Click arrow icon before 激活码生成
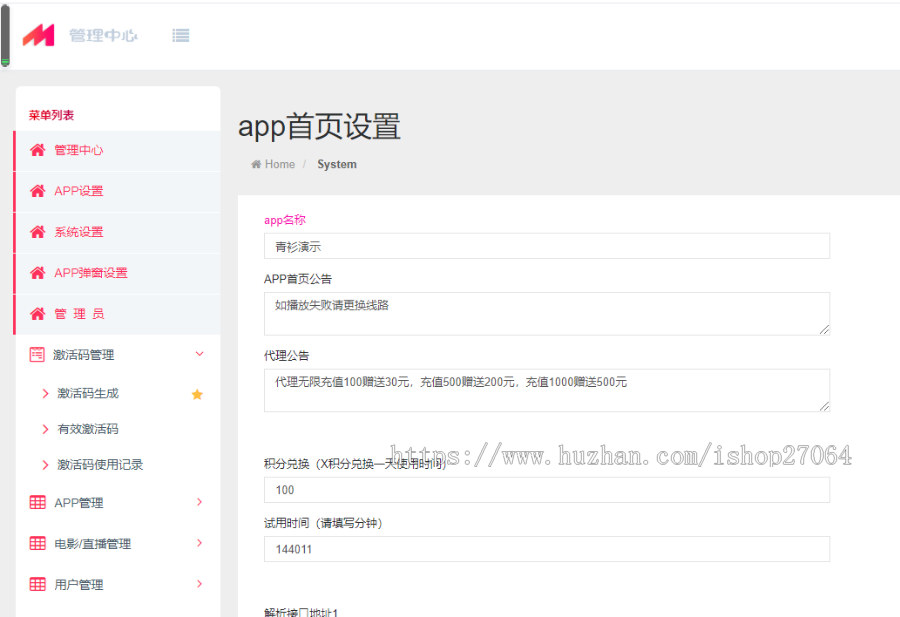900x617 pixels. tap(45, 394)
